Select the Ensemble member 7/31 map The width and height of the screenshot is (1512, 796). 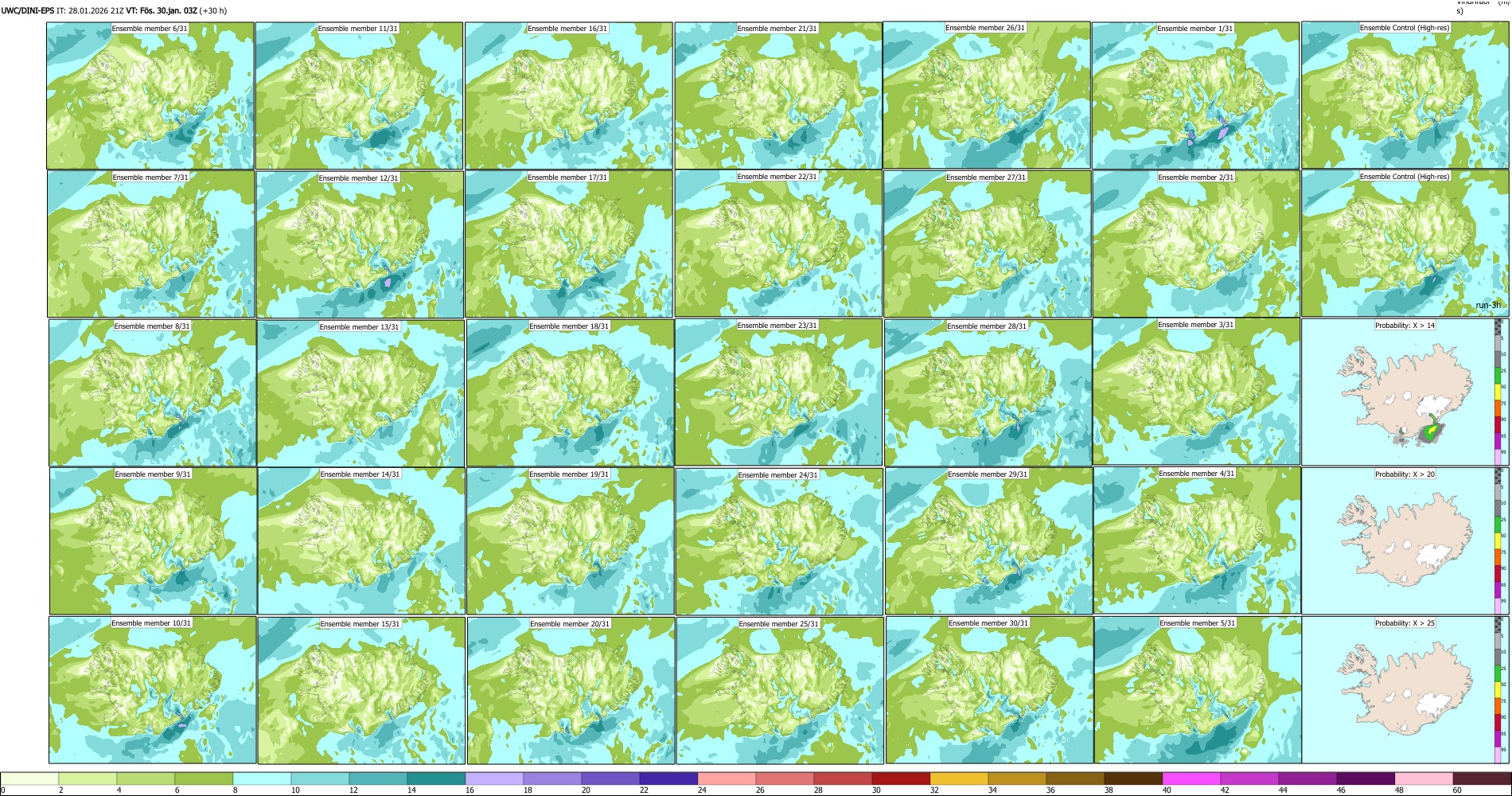pyautogui.click(x=151, y=244)
